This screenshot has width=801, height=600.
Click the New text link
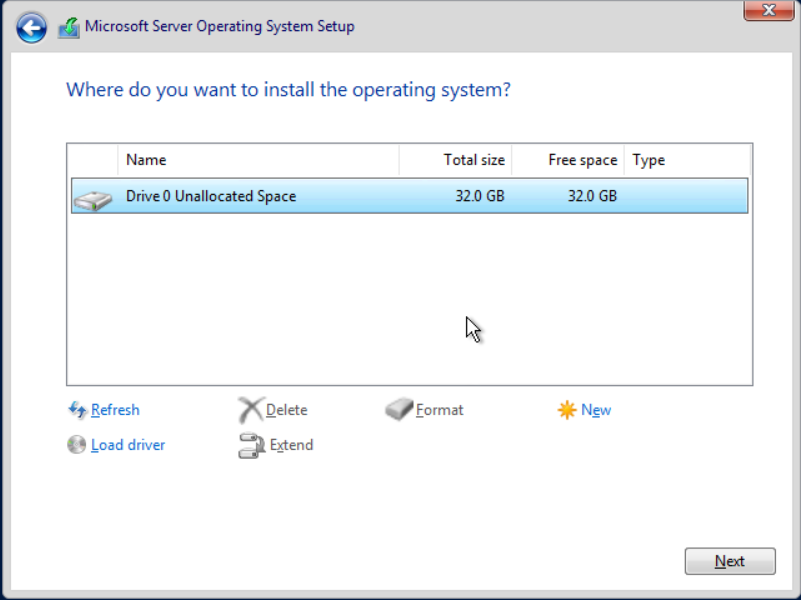click(596, 410)
